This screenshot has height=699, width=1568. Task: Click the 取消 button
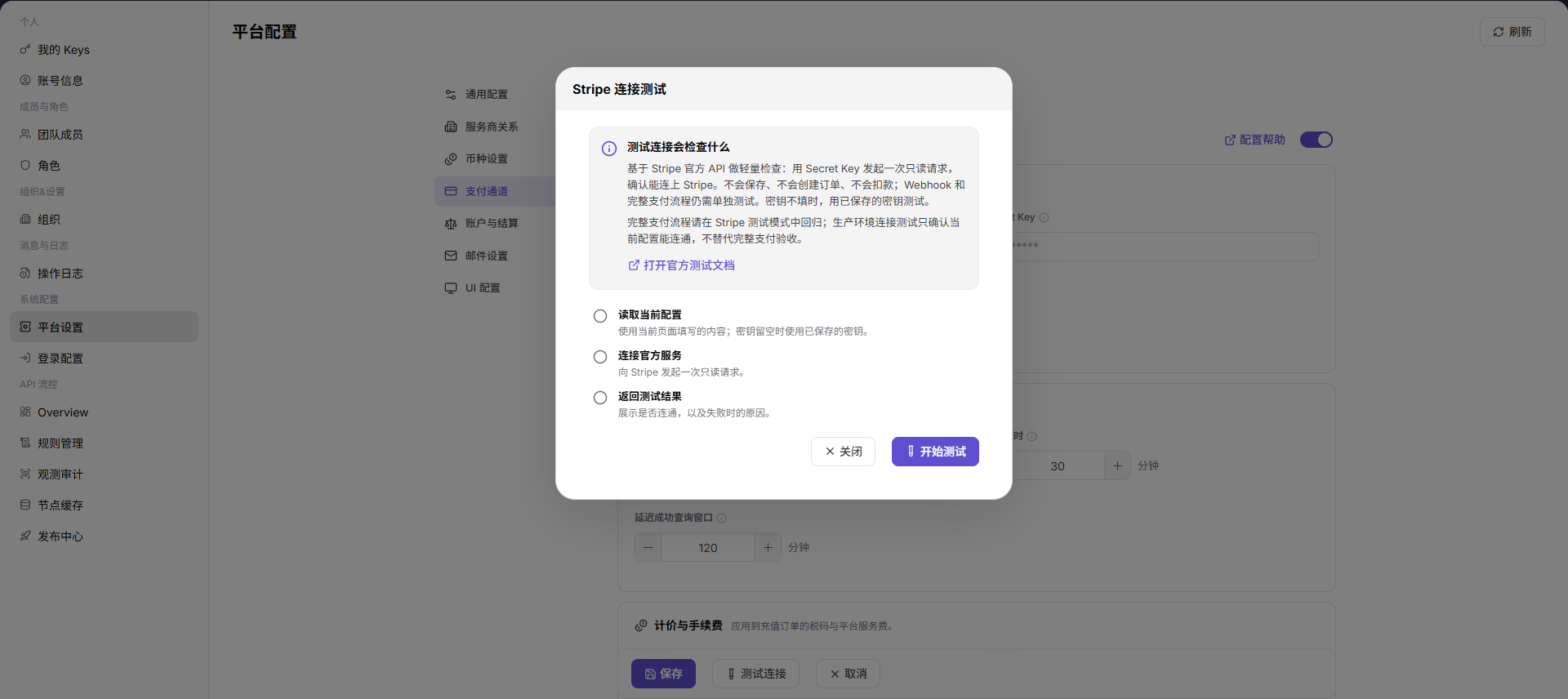click(848, 674)
